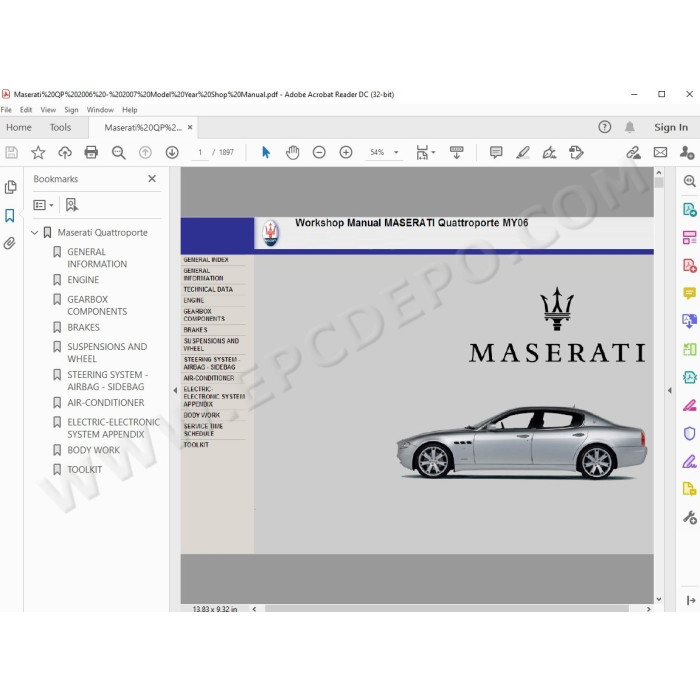
Task: Open the Help question mark icon
Action: point(604,127)
